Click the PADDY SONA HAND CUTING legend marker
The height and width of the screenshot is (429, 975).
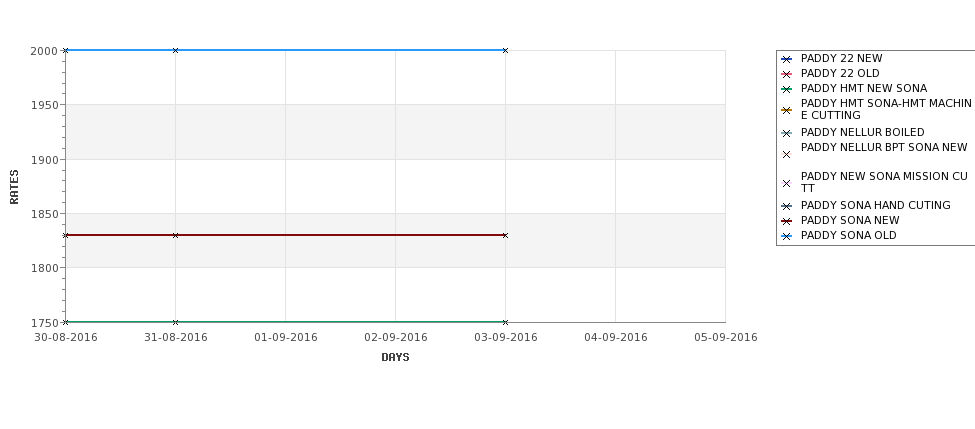[x=786, y=206]
